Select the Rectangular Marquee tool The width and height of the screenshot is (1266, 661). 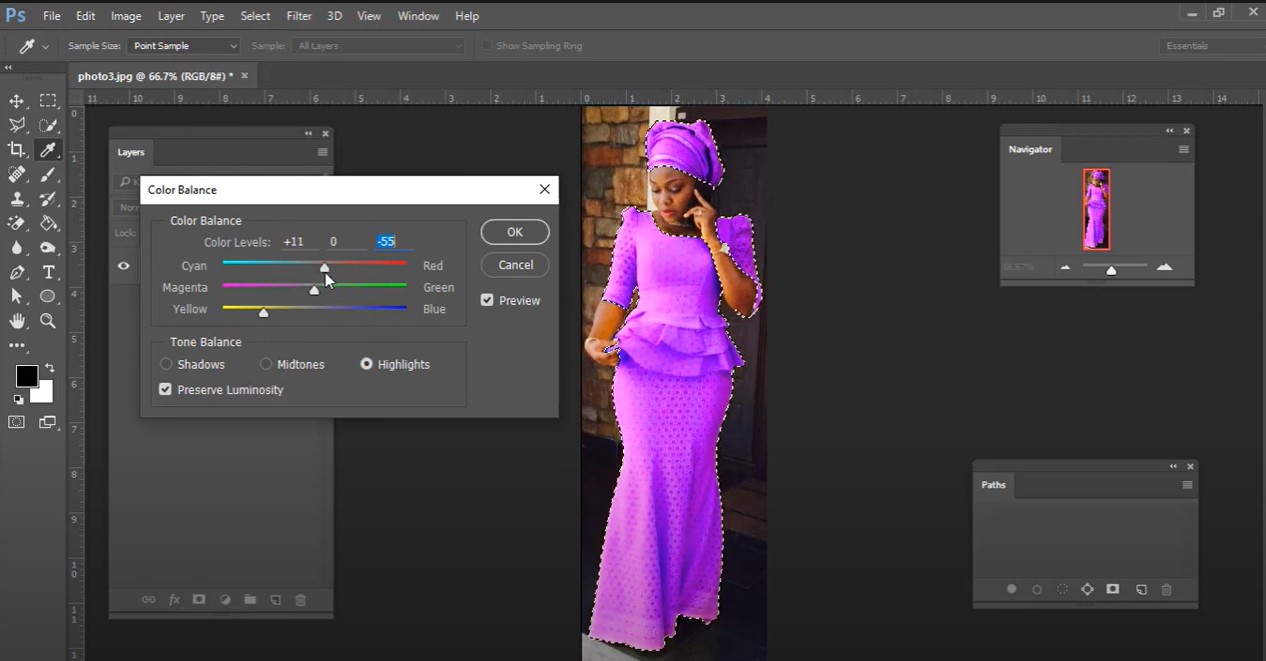48,101
